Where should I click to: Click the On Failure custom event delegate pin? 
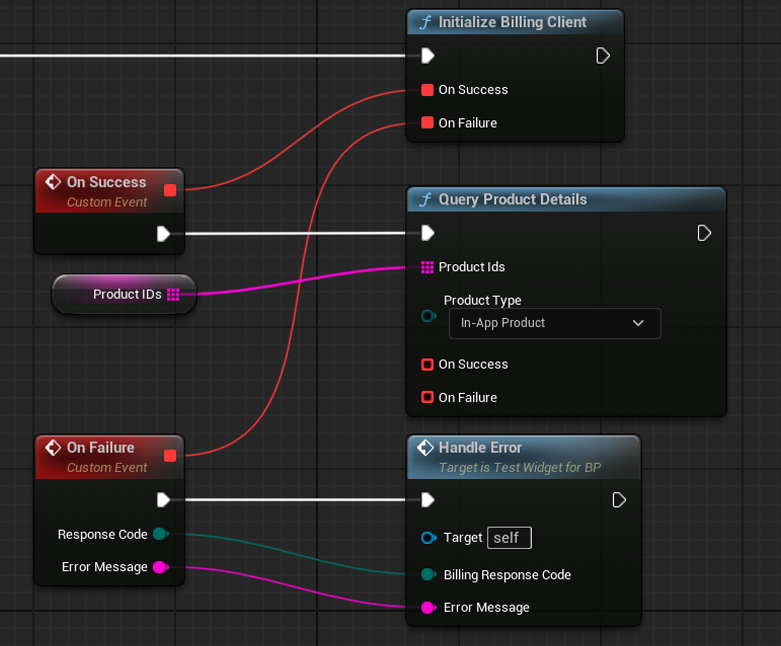(x=170, y=456)
